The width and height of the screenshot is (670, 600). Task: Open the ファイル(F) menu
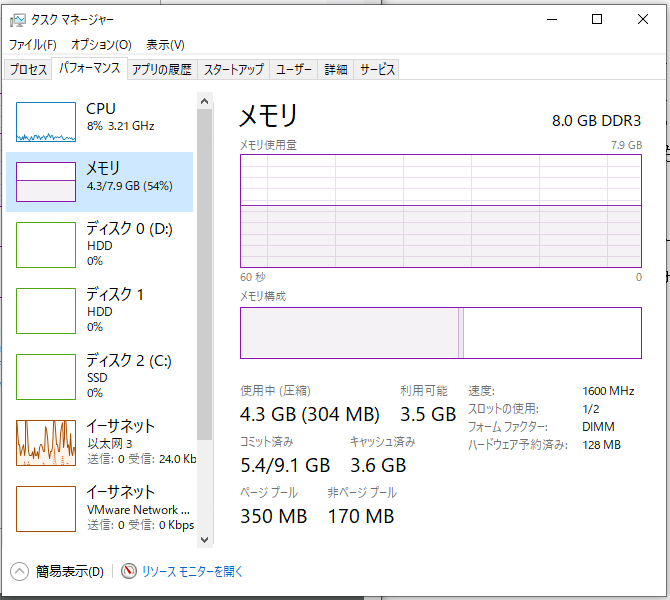coord(32,44)
